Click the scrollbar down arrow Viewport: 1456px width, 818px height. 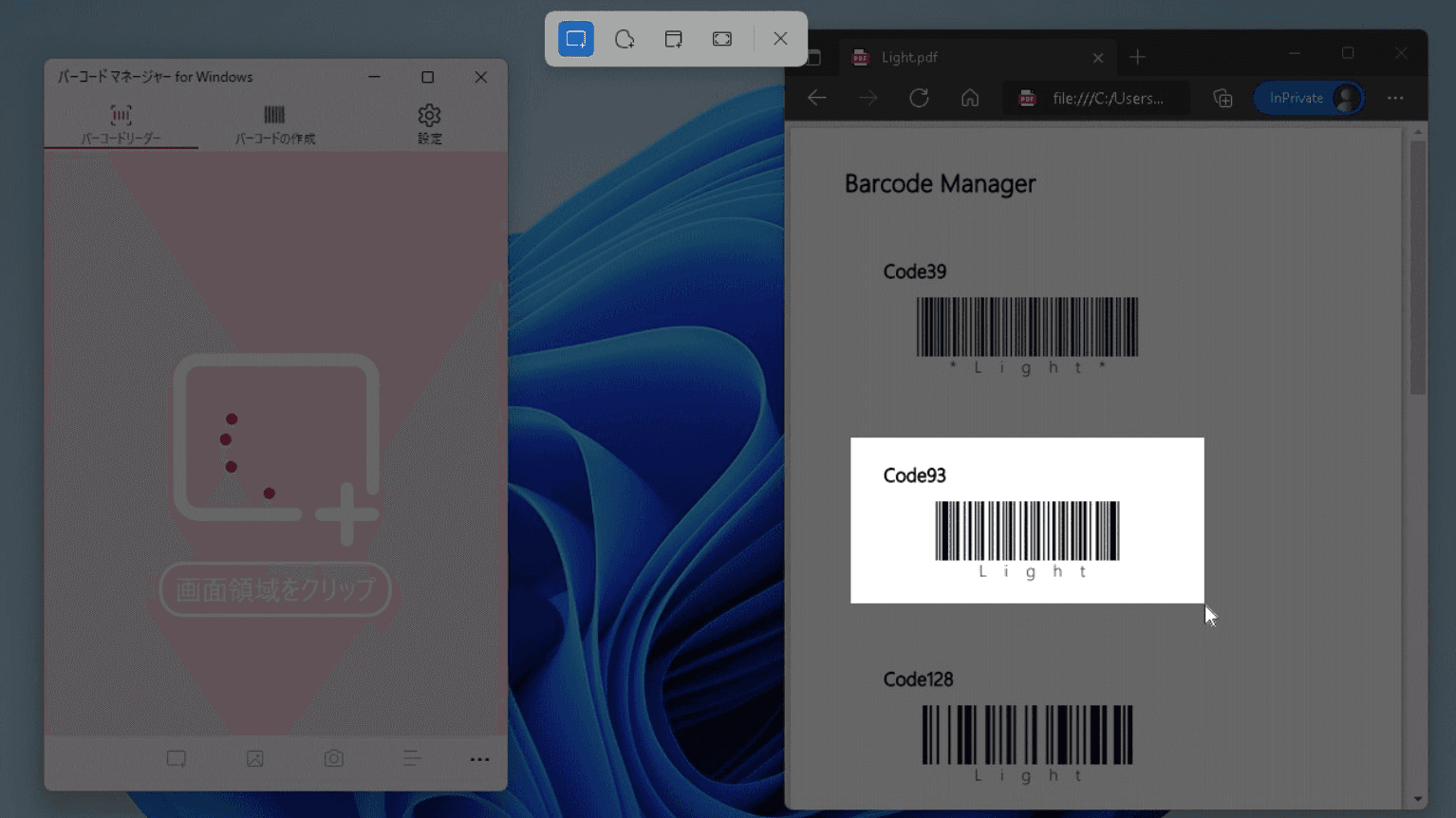(x=1418, y=799)
